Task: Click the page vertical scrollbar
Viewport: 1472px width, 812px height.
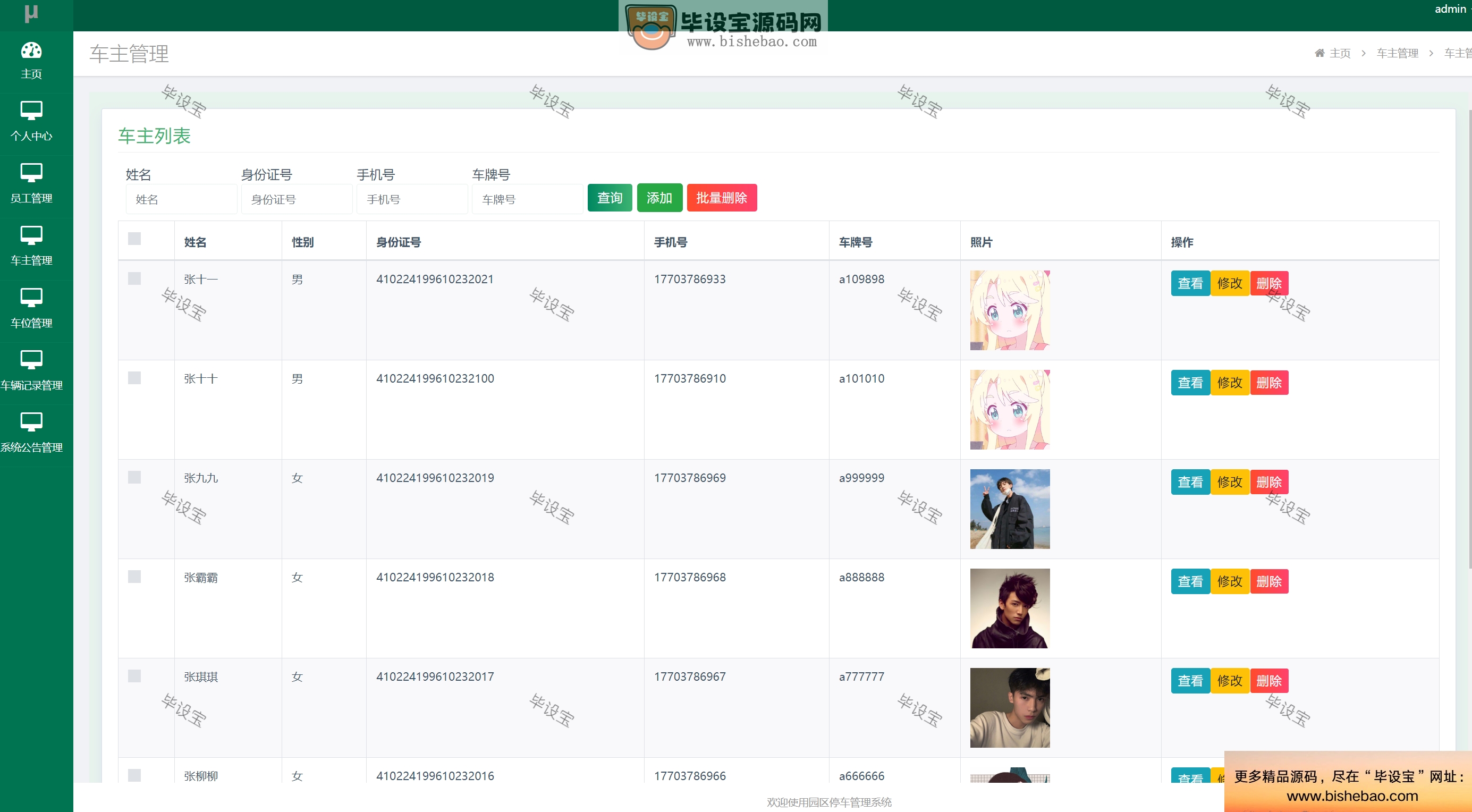Action: [x=1469, y=339]
